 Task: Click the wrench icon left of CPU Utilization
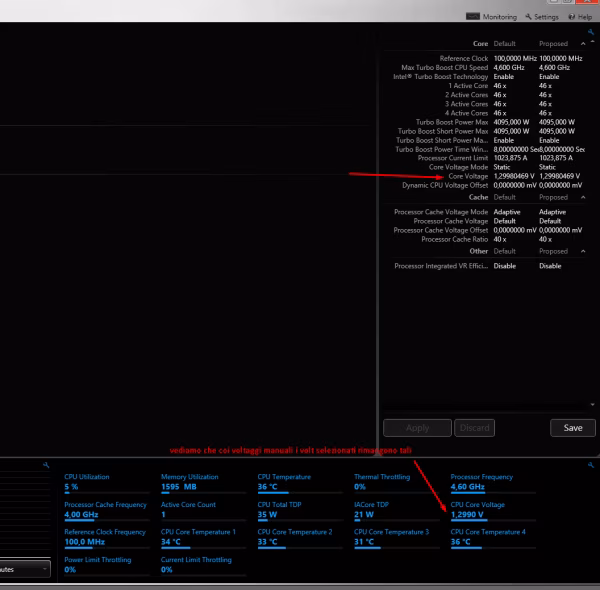(46, 465)
